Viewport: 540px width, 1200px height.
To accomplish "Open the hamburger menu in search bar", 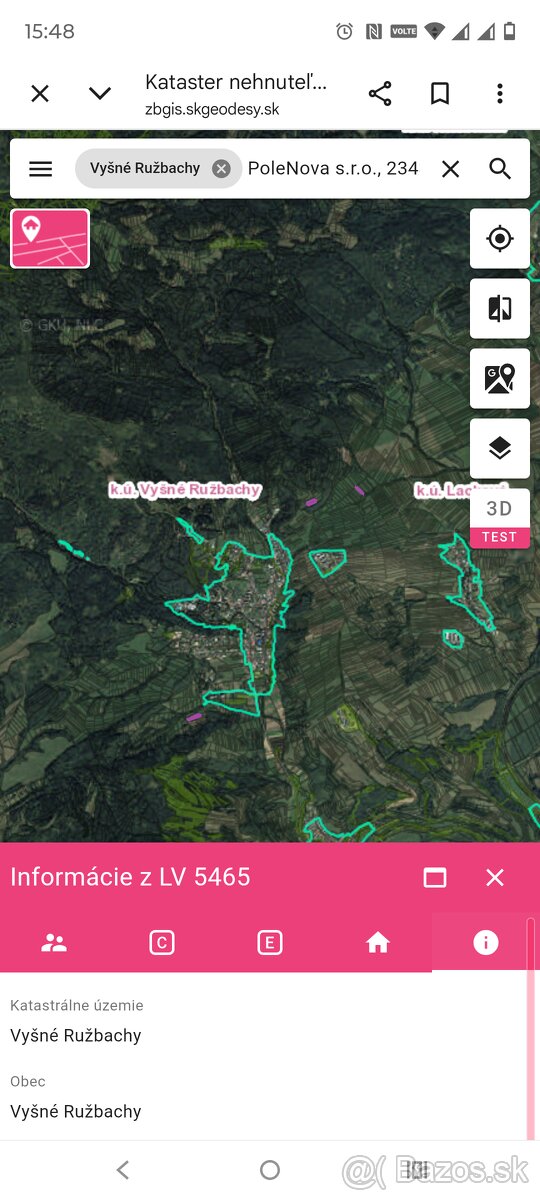I will pos(40,169).
